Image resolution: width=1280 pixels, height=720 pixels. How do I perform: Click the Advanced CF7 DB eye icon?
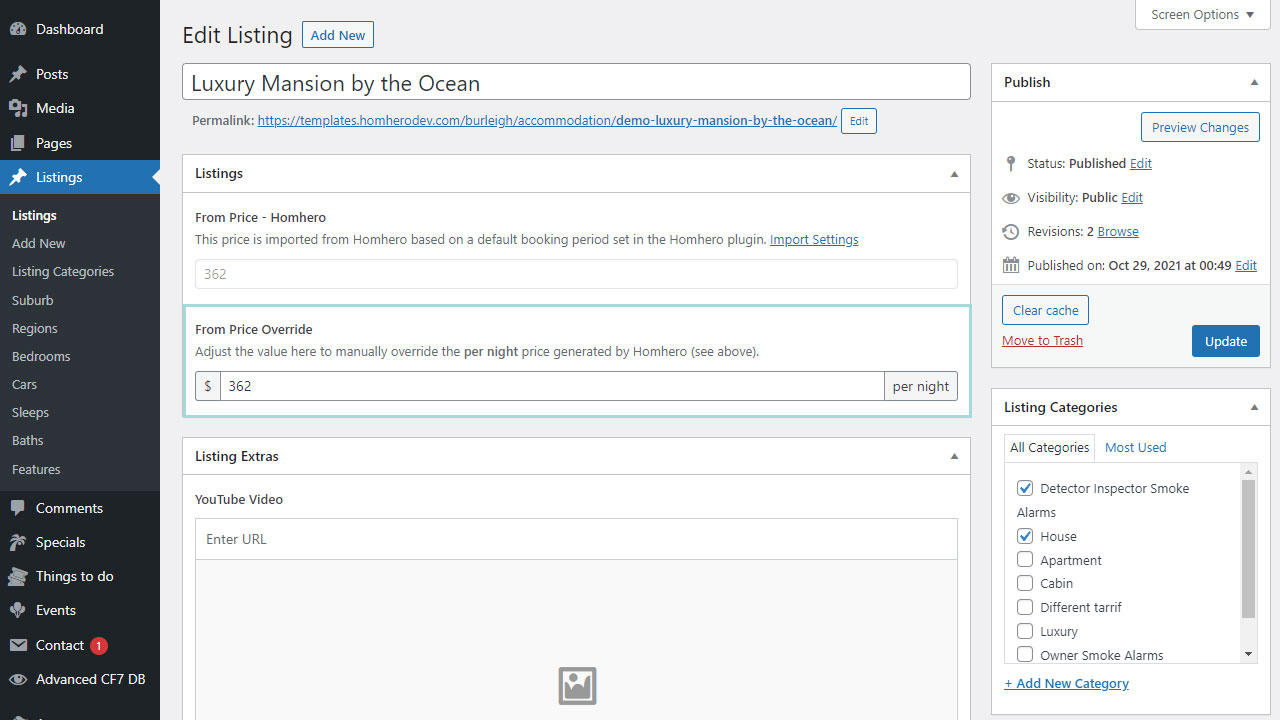[x=18, y=680]
